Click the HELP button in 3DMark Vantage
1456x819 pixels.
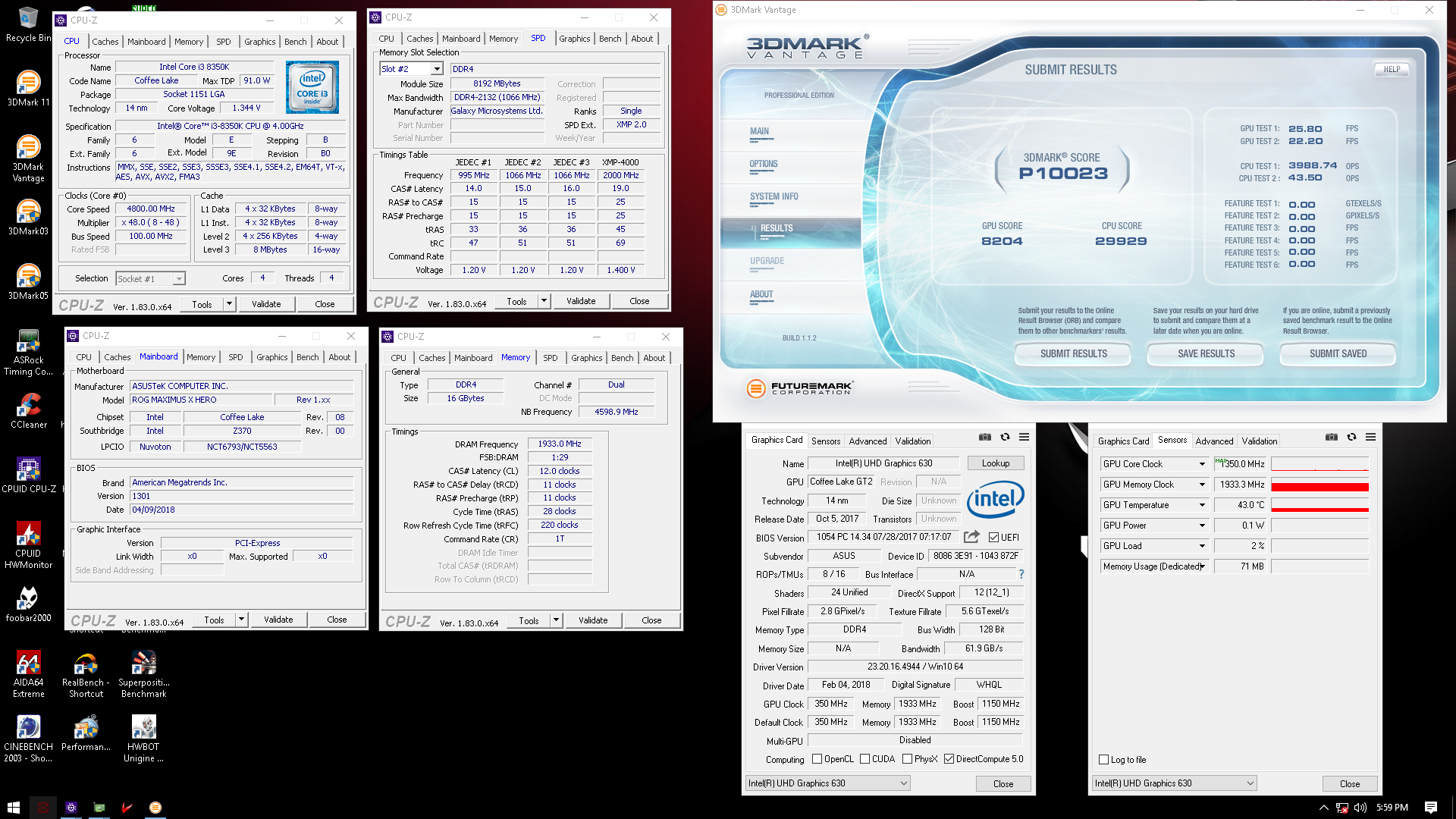(x=1392, y=69)
